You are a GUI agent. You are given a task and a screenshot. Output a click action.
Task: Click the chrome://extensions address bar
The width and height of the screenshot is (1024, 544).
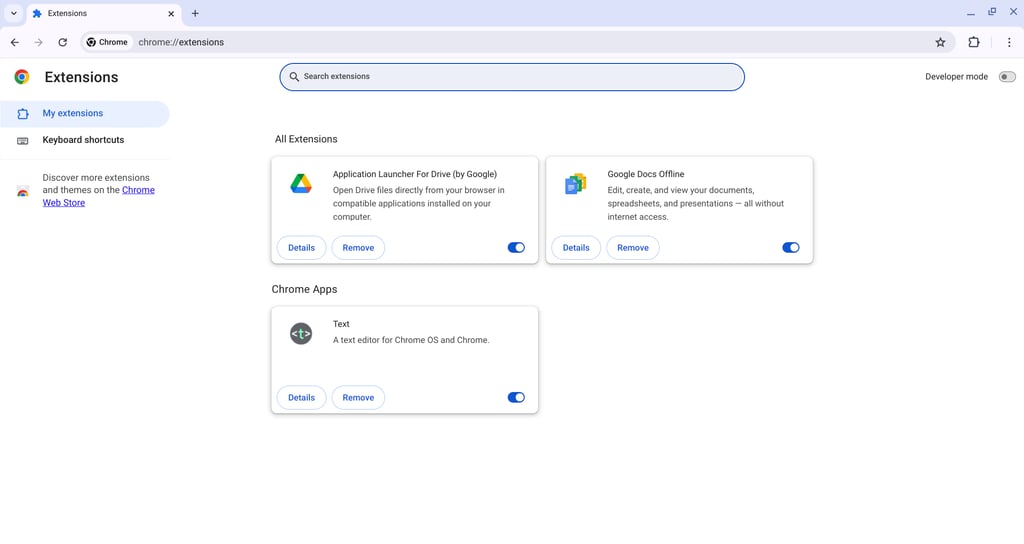(516, 42)
